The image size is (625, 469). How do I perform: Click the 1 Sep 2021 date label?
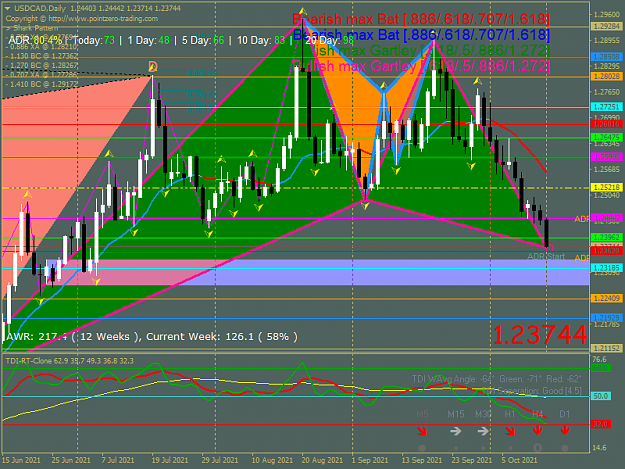370,460
